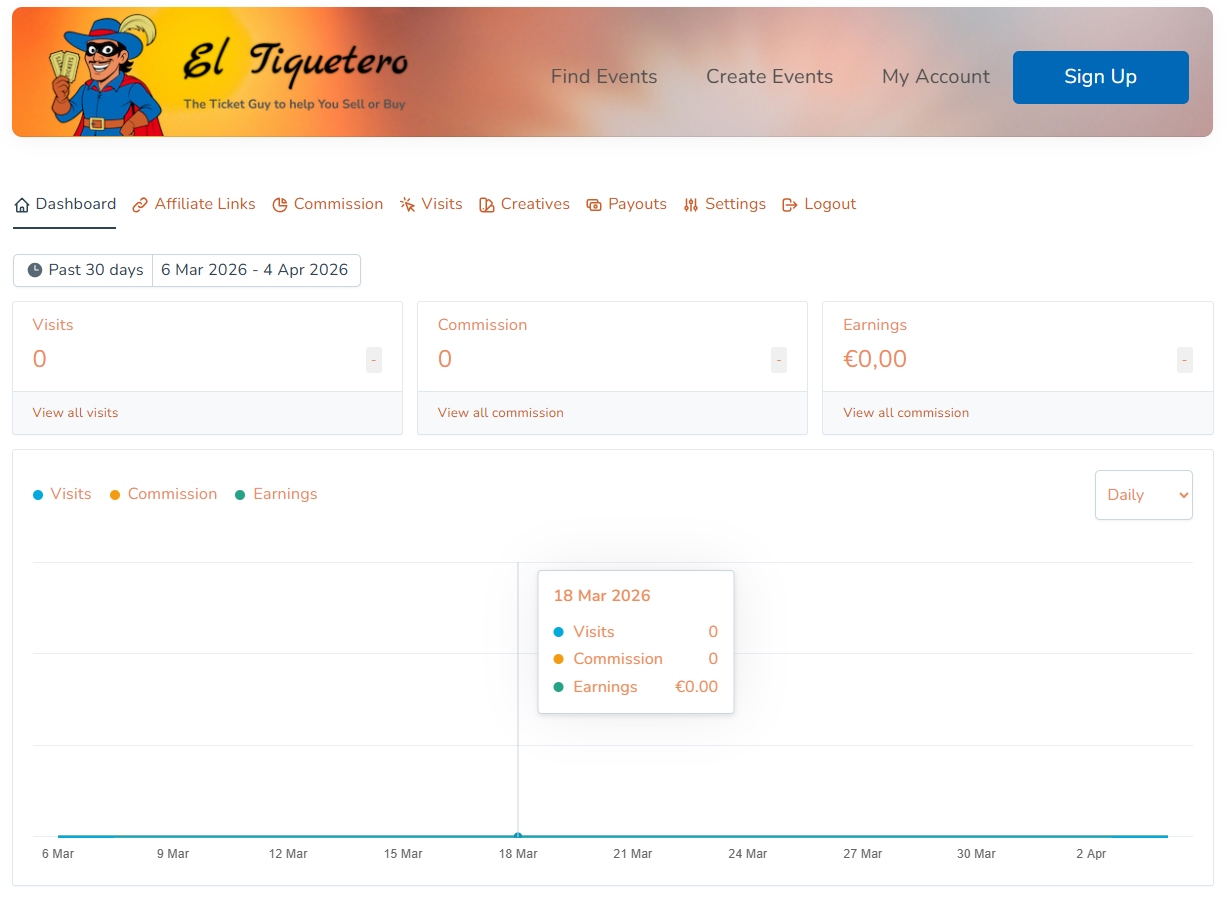The height and width of the screenshot is (914, 1228).
Task: Click the Dashboard home icon
Action: (22, 205)
